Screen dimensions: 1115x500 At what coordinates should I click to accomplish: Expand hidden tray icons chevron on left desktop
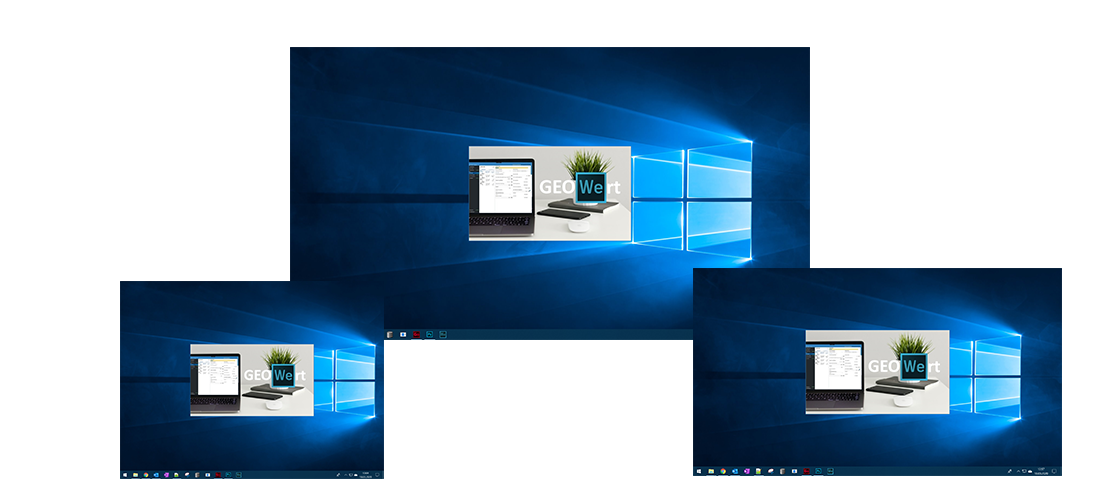[345, 475]
